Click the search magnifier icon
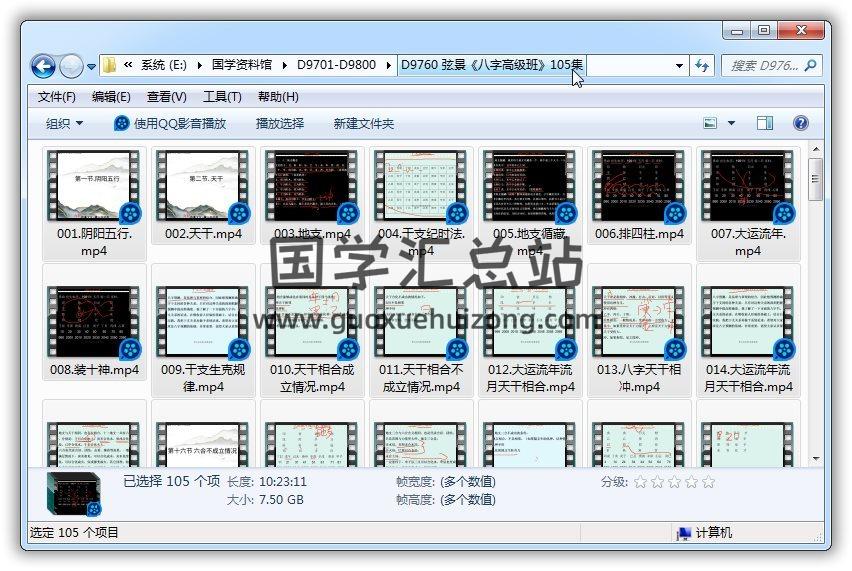This screenshot has width=852, height=571. 810,66
